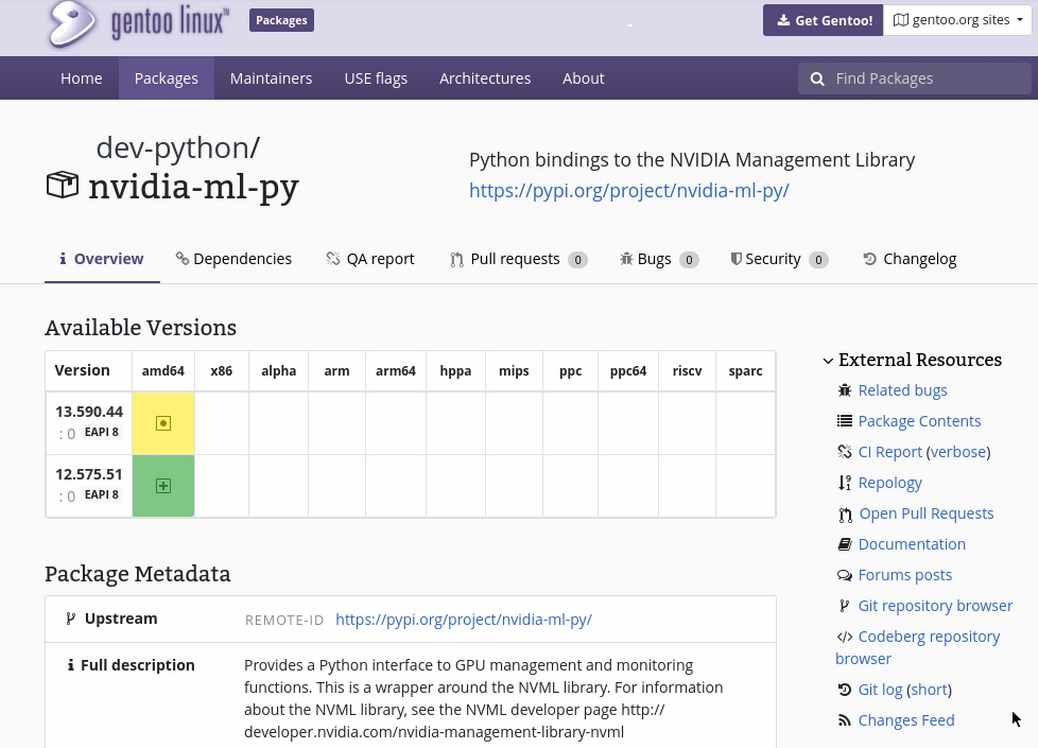Click the Gentoo Linux logo
1038x748 pixels.
pos(138,22)
